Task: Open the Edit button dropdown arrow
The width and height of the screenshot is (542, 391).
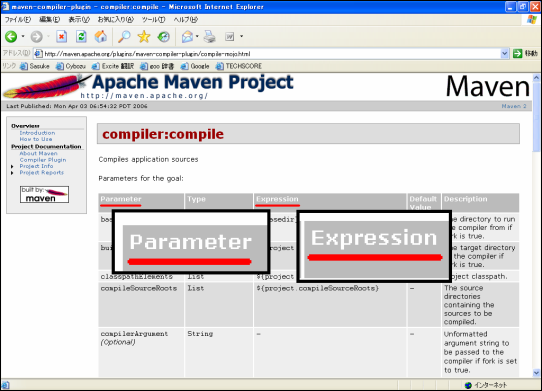Action: (241, 36)
